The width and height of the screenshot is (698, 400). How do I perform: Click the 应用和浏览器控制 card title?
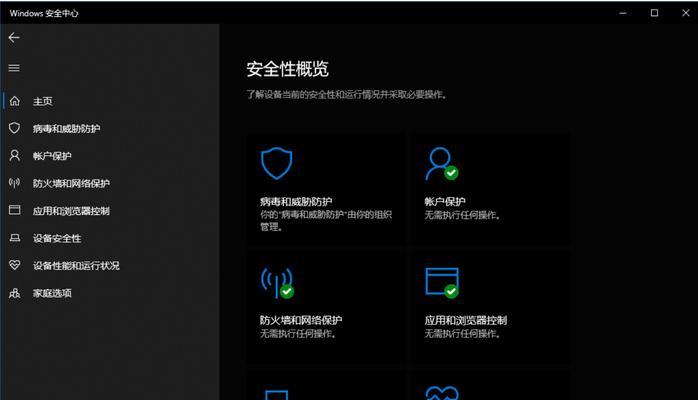[x=466, y=320]
